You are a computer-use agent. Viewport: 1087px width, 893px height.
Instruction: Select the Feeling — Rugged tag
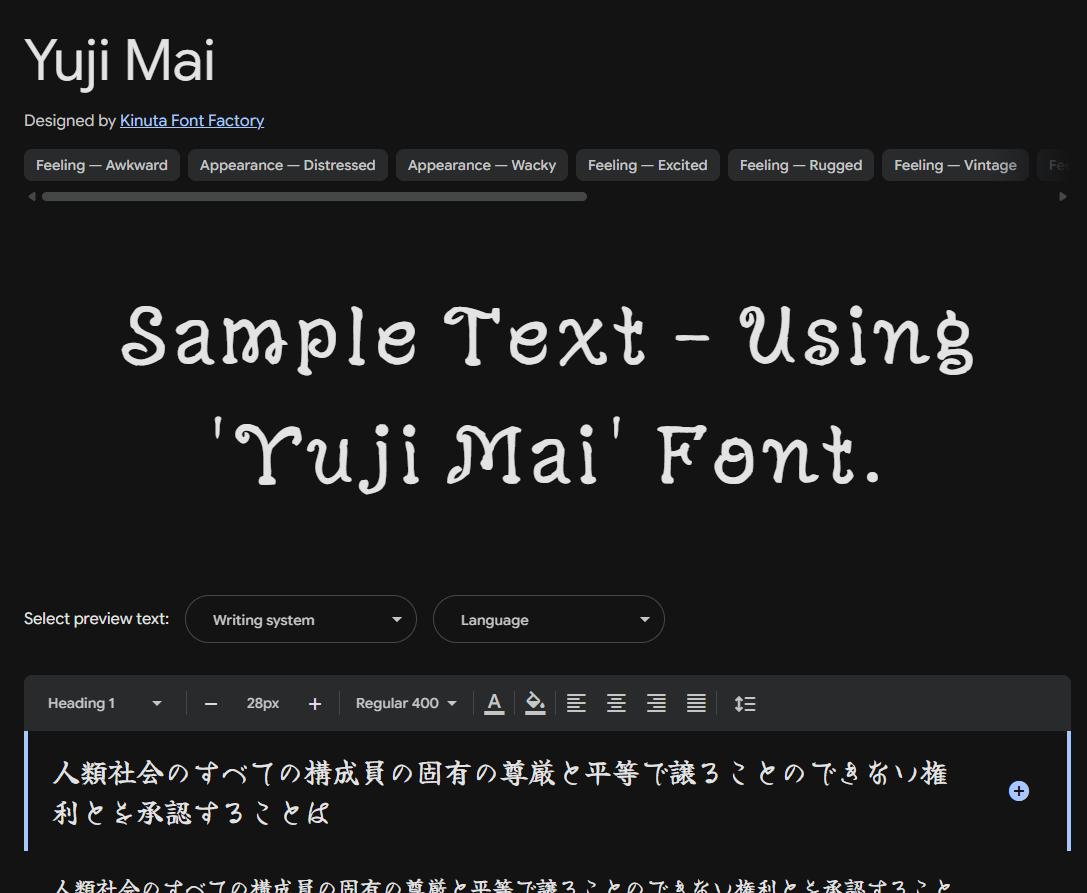coord(801,165)
